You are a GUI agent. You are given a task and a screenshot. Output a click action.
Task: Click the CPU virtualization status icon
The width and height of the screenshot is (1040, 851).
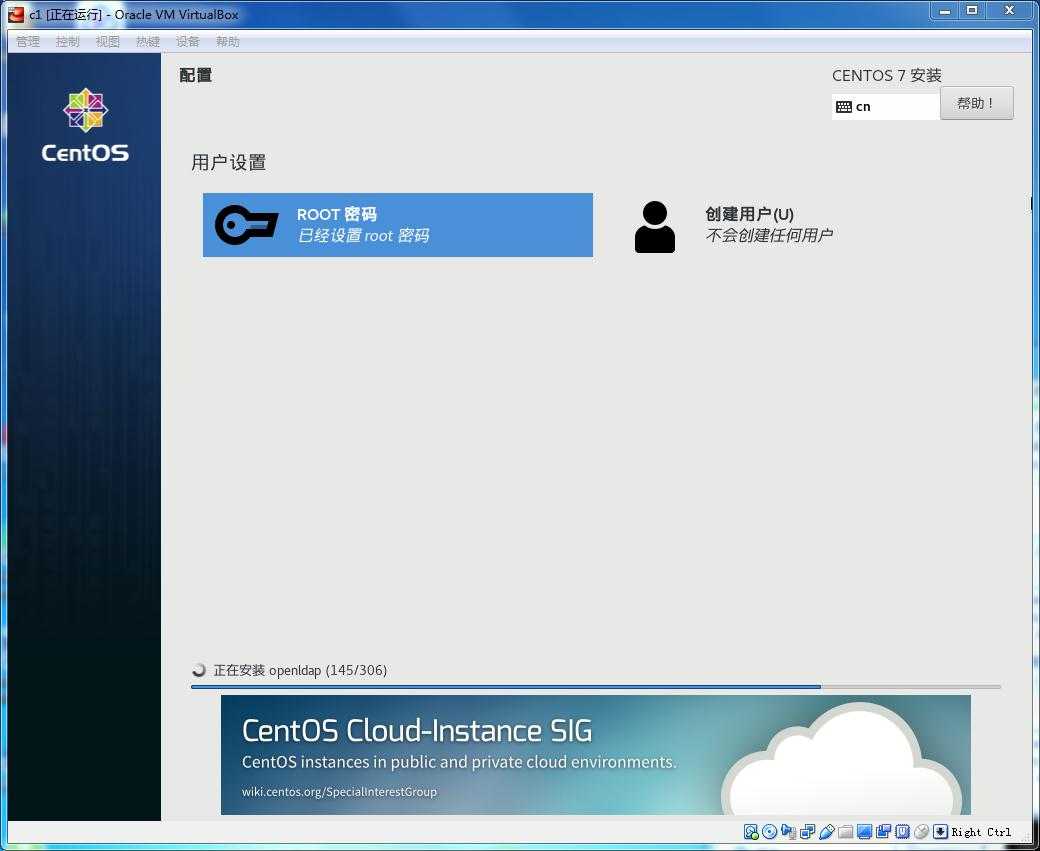tap(903, 832)
